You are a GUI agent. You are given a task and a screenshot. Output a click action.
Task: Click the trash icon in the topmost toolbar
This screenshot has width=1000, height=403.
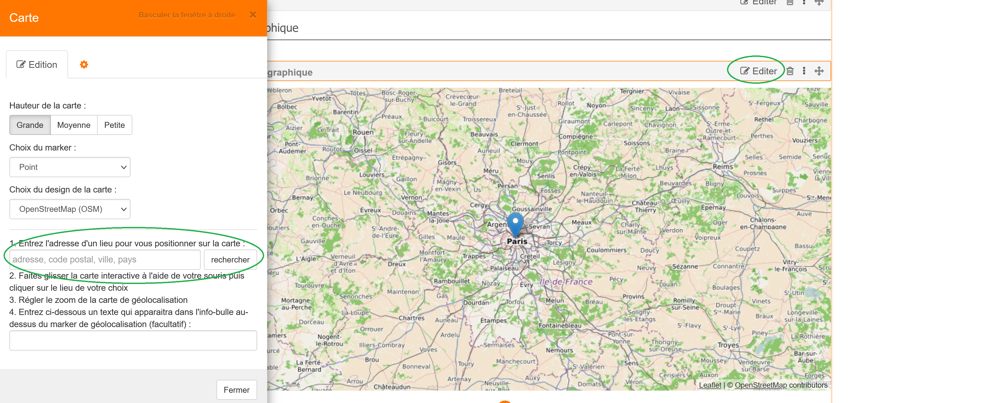pyautogui.click(x=790, y=3)
